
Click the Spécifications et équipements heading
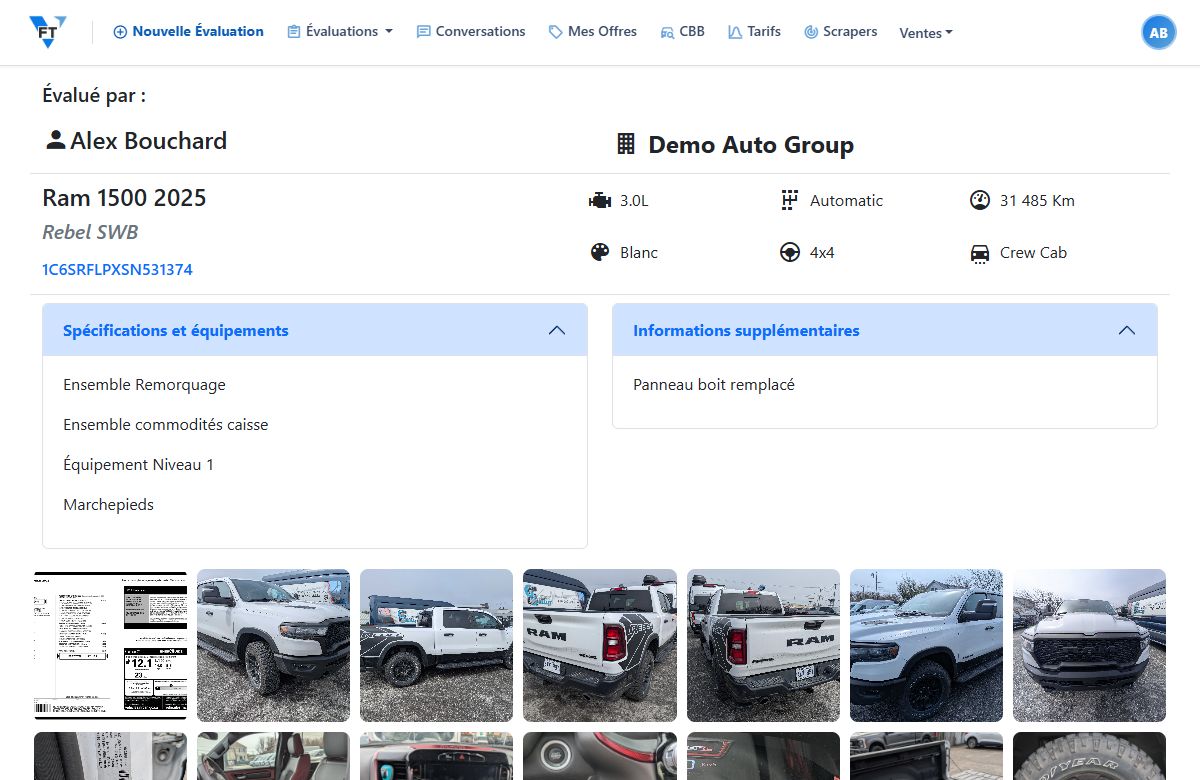176,330
